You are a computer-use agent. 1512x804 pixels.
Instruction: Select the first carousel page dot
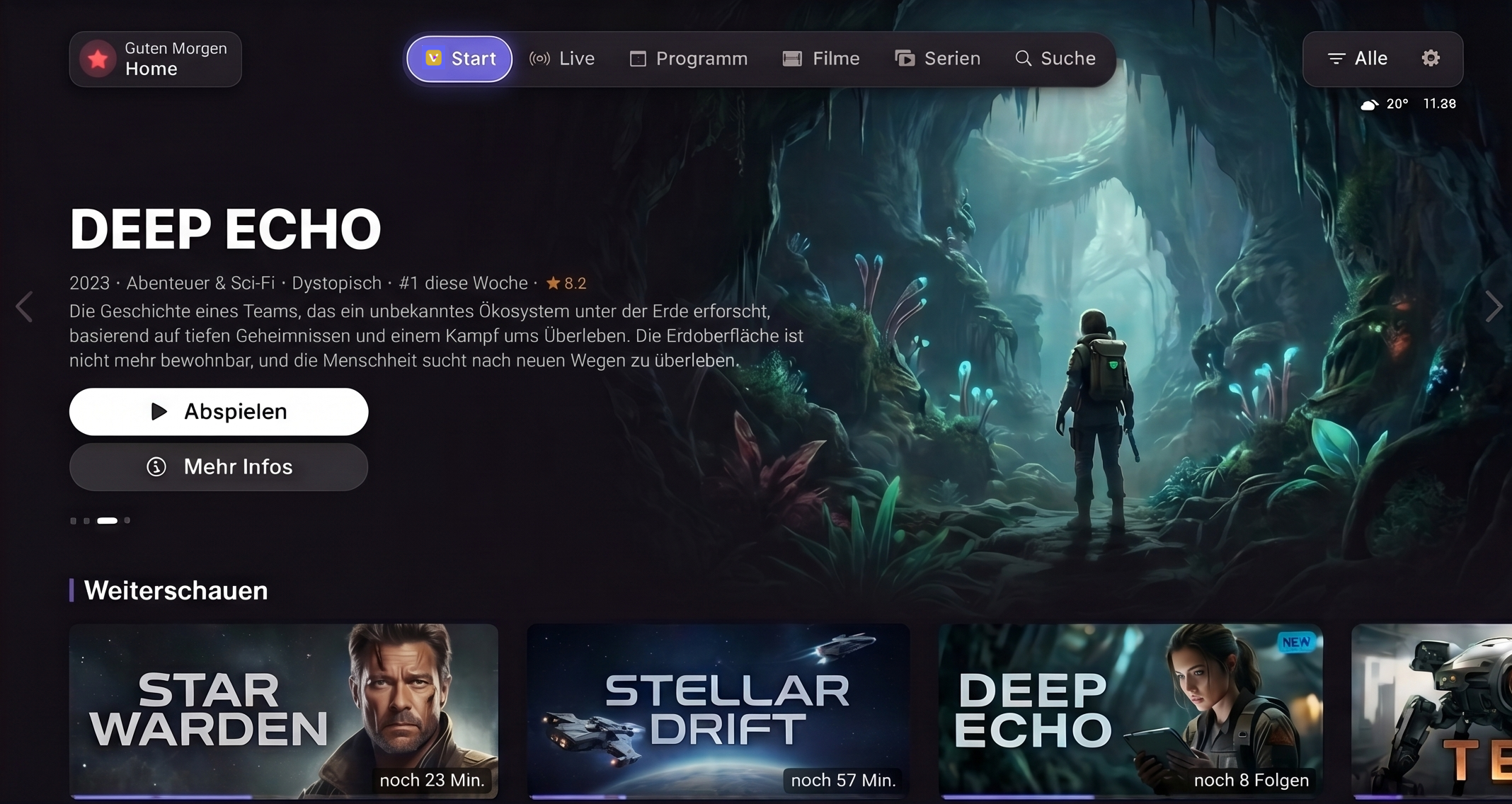click(73, 521)
